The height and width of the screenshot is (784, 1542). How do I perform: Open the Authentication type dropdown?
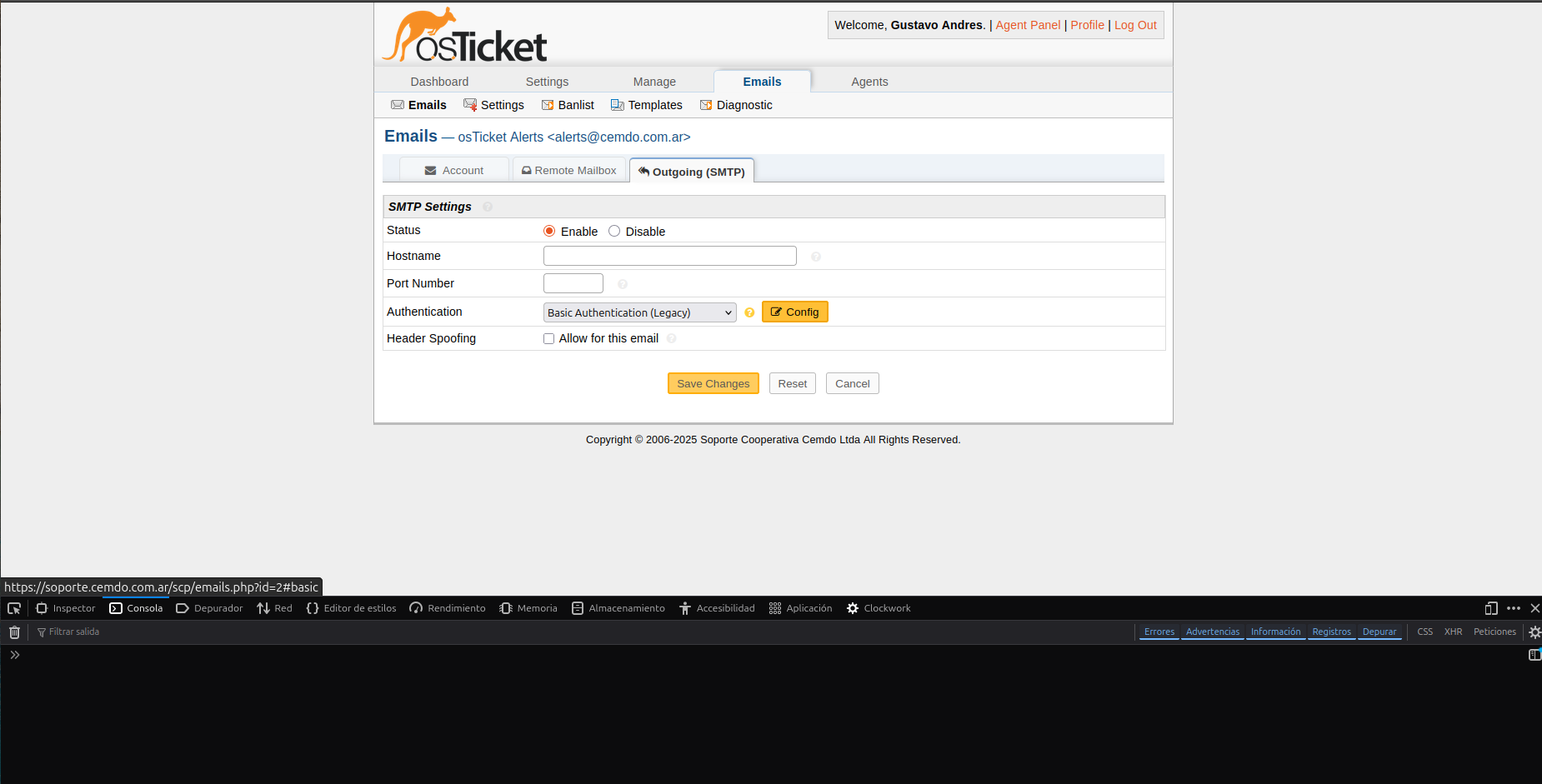coord(639,312)
